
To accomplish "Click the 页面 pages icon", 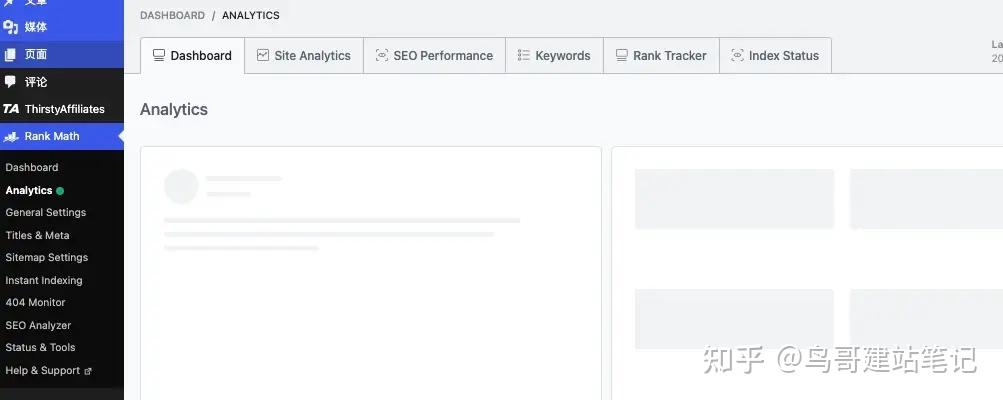I will (11, 55).
